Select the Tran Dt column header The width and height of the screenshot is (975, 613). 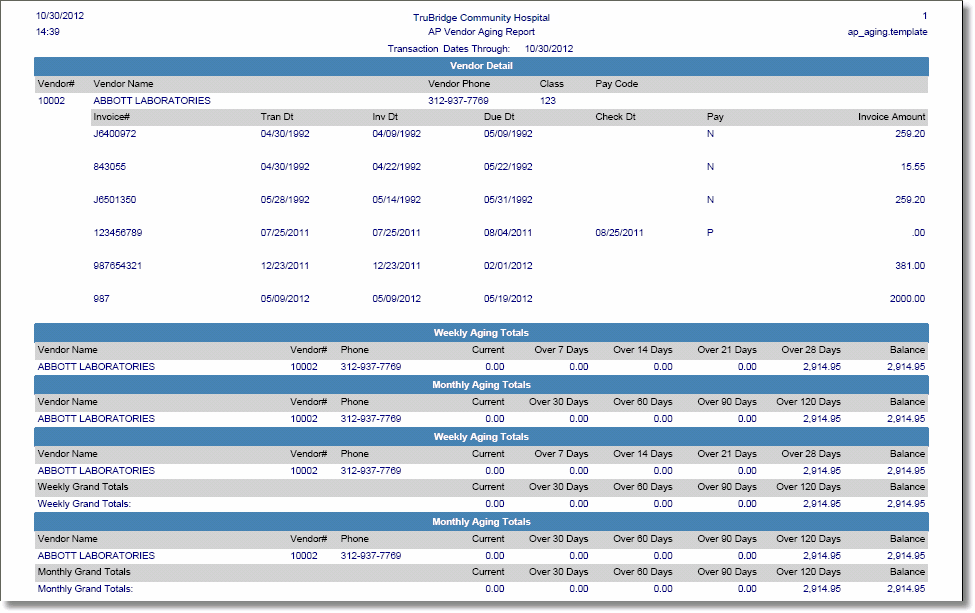click(277, 117)
